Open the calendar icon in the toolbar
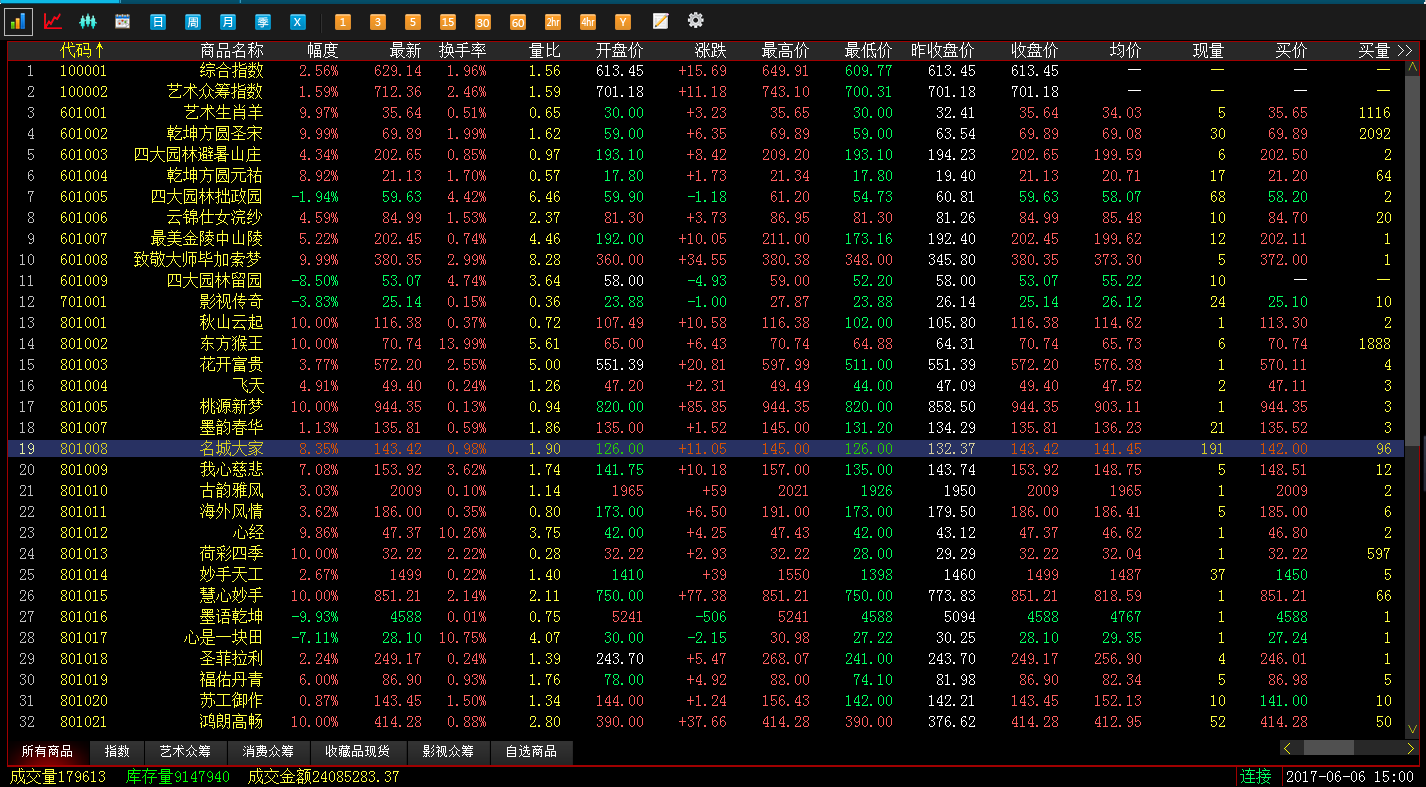Image resolution: width=1426 pixels, height=787 pixels. (x=123, y=21)
